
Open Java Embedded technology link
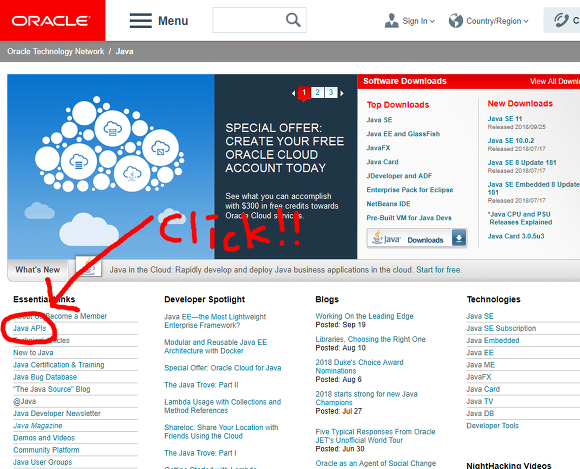493,341
